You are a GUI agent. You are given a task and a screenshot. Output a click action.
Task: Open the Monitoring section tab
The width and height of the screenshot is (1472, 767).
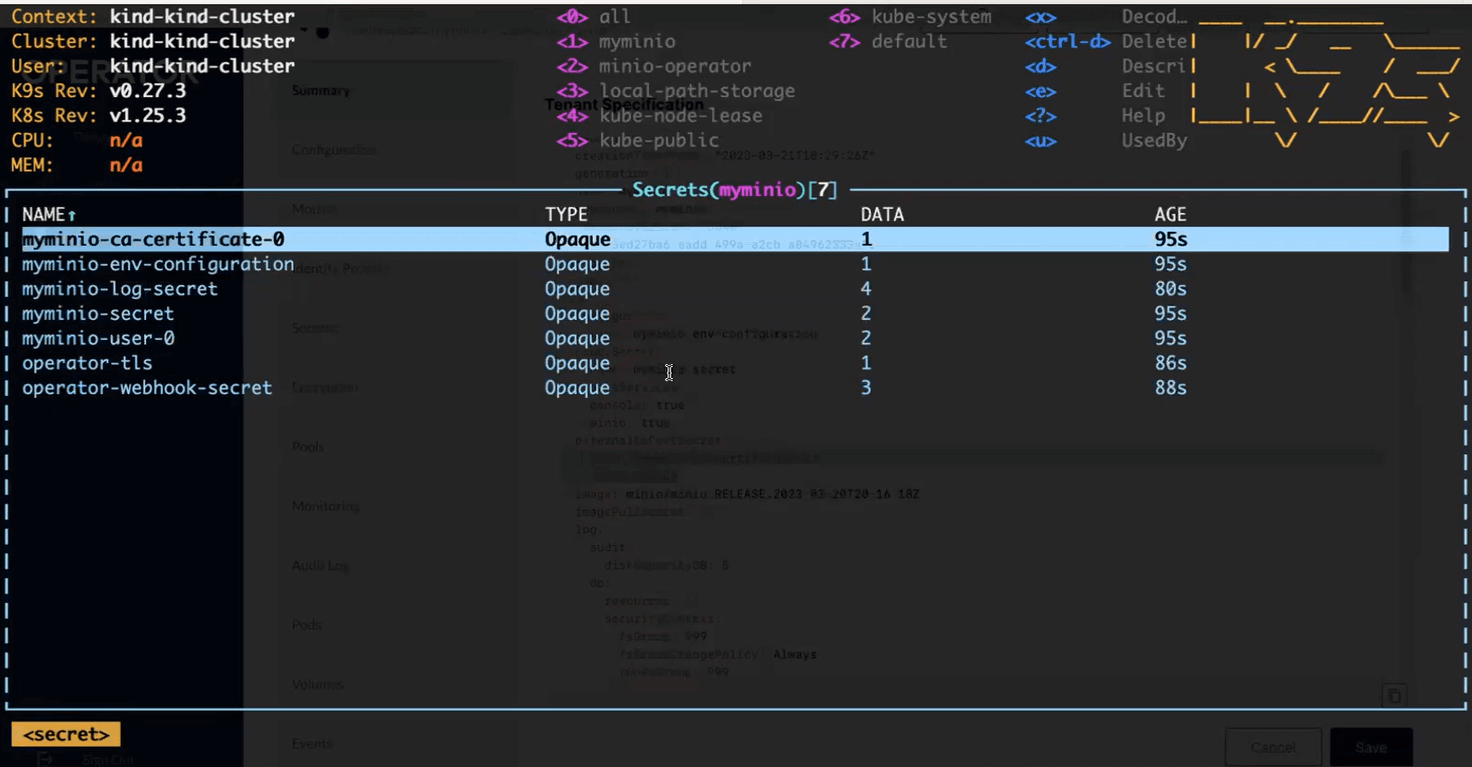pyautogui.click(x=325, y=506)
